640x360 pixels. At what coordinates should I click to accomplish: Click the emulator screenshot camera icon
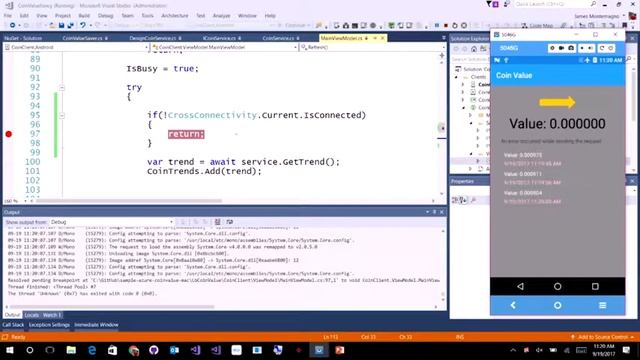tap(571, 48)
